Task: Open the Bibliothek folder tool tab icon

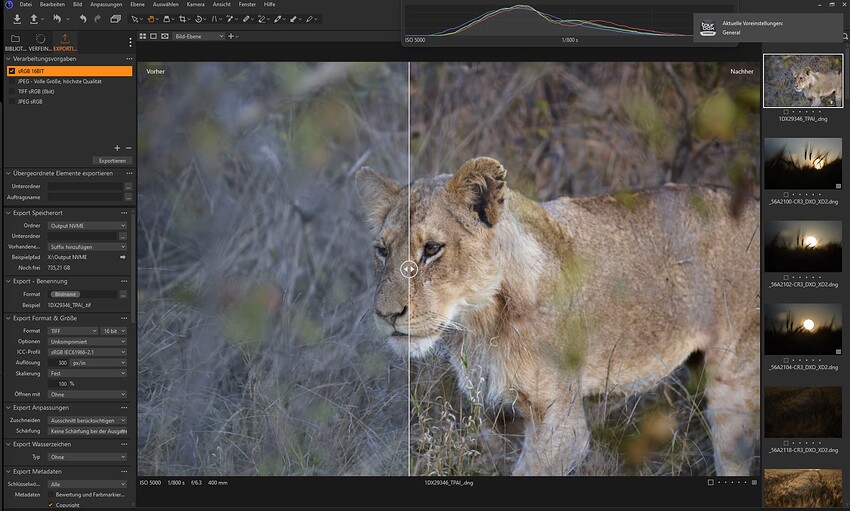Action: [15, 38]
